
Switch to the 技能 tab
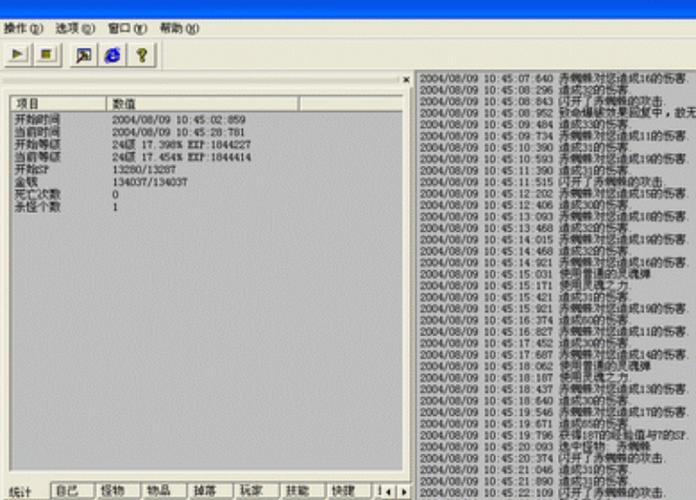click(x=298, y=491)
